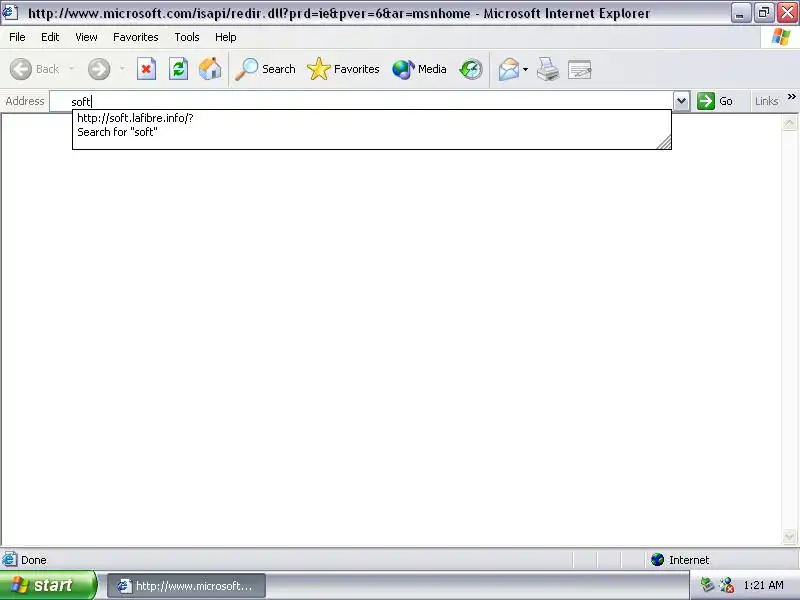Open the Tools menu
This screenshot has width=800, height=600.
tap(187, 37)
